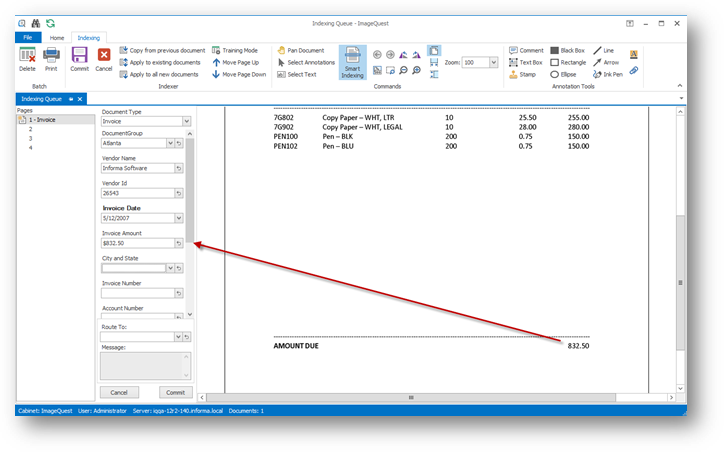Click the Vendor Name field

point(138,168)
